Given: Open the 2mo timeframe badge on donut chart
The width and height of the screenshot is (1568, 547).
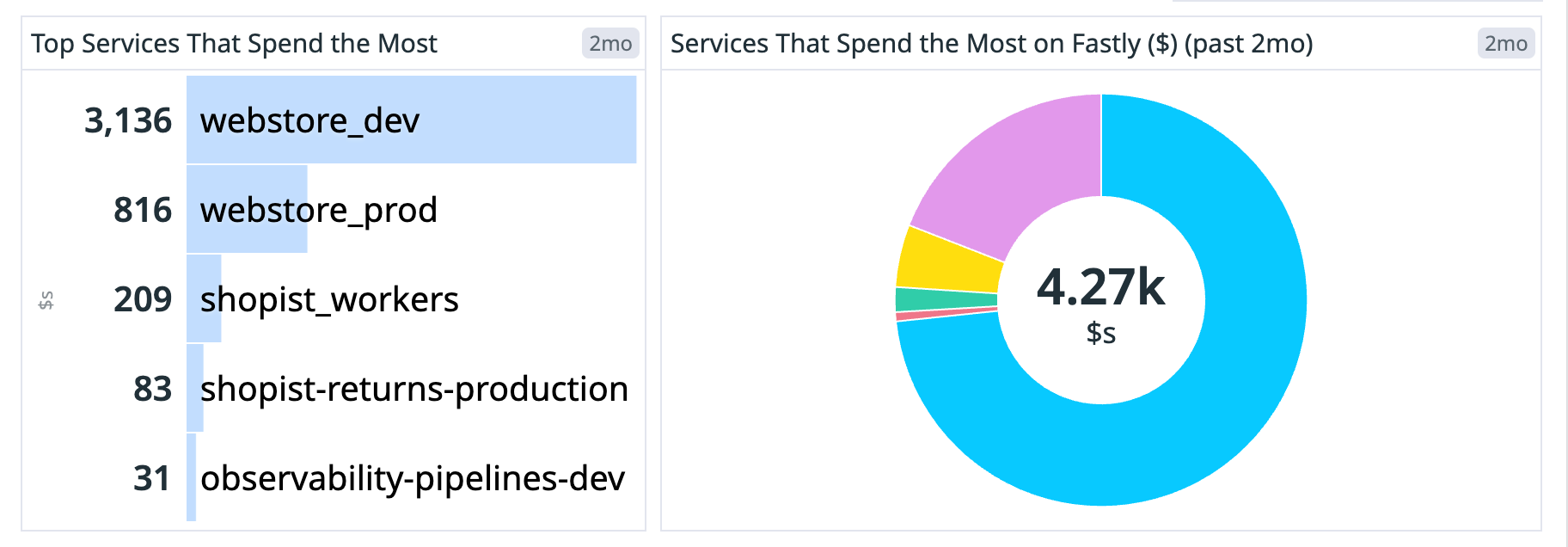Looking at the screenshot, I should tap(1506, 43).
